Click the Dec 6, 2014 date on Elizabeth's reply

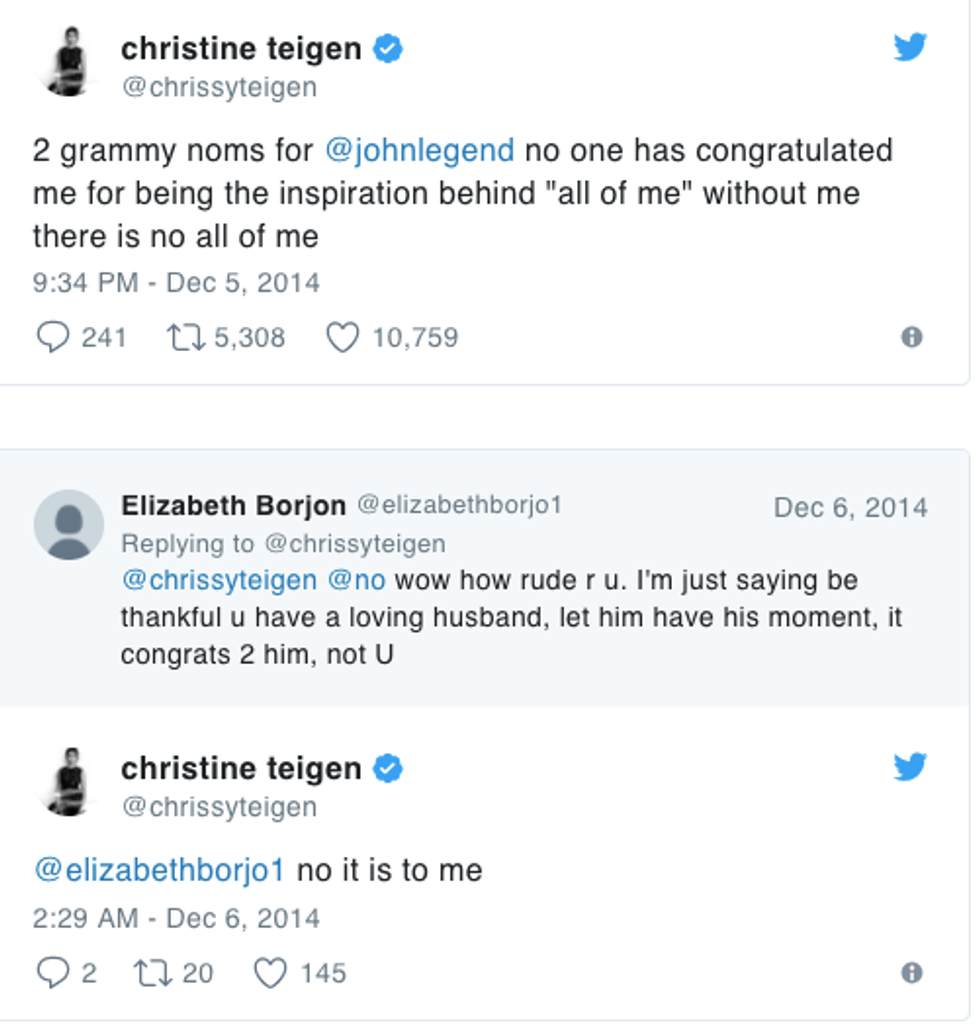(x=850, y=508)
